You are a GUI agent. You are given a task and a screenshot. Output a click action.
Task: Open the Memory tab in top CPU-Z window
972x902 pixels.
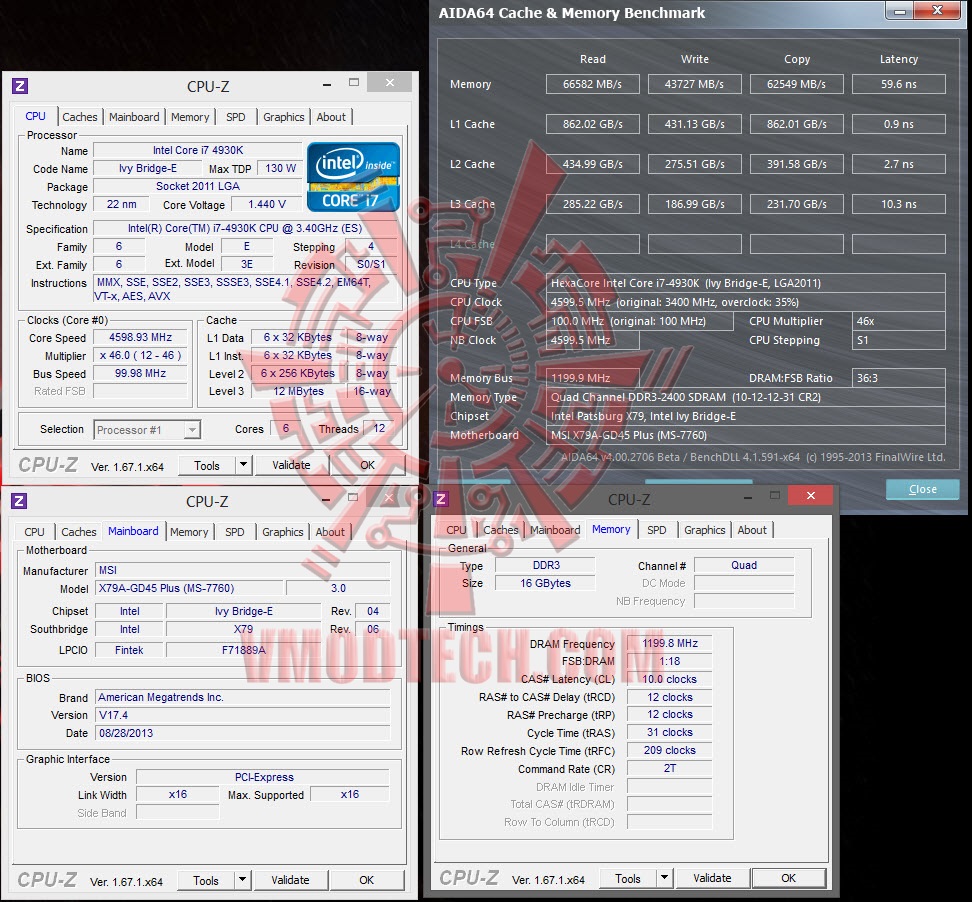(190, 117)
